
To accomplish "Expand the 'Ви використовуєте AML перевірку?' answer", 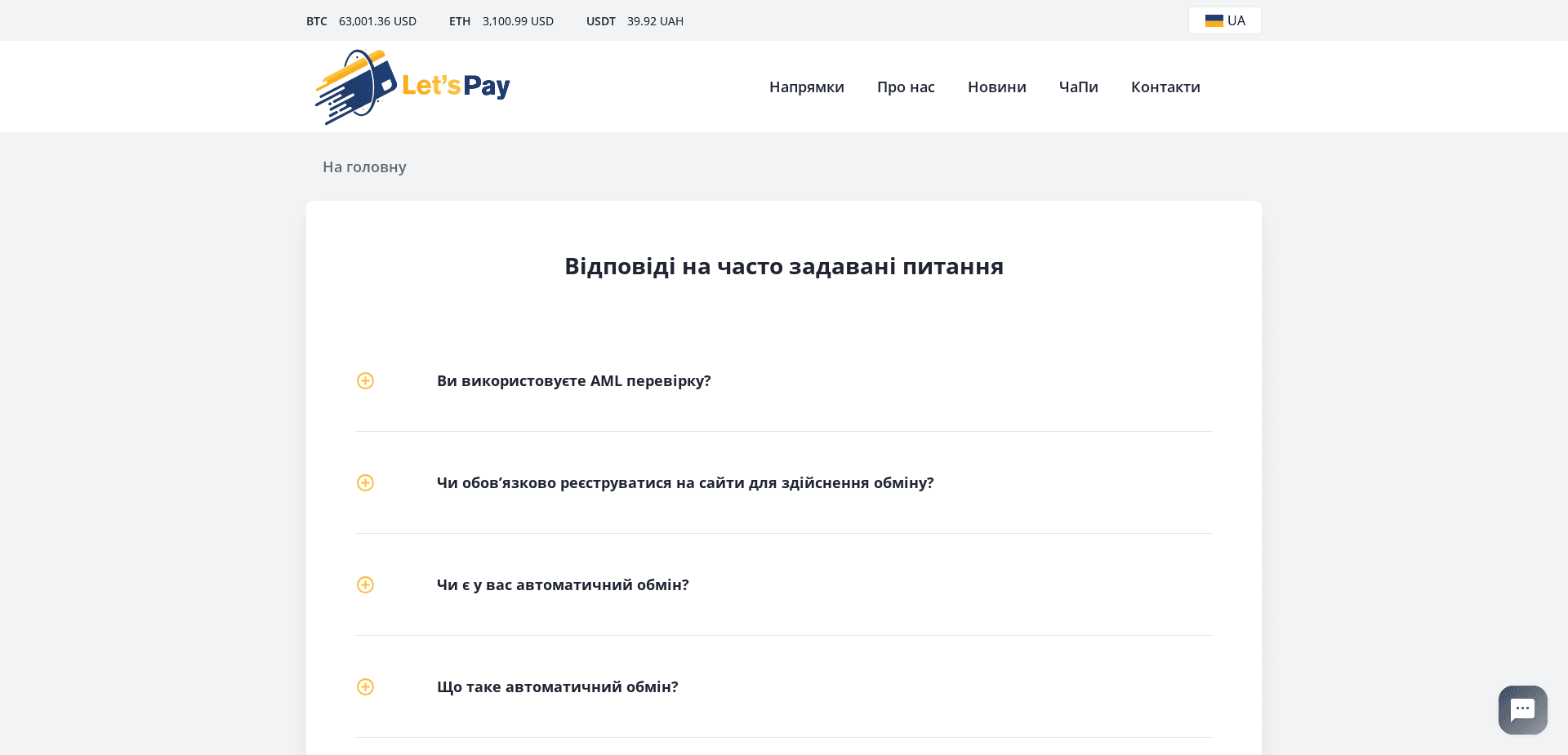I will [573, 380].
